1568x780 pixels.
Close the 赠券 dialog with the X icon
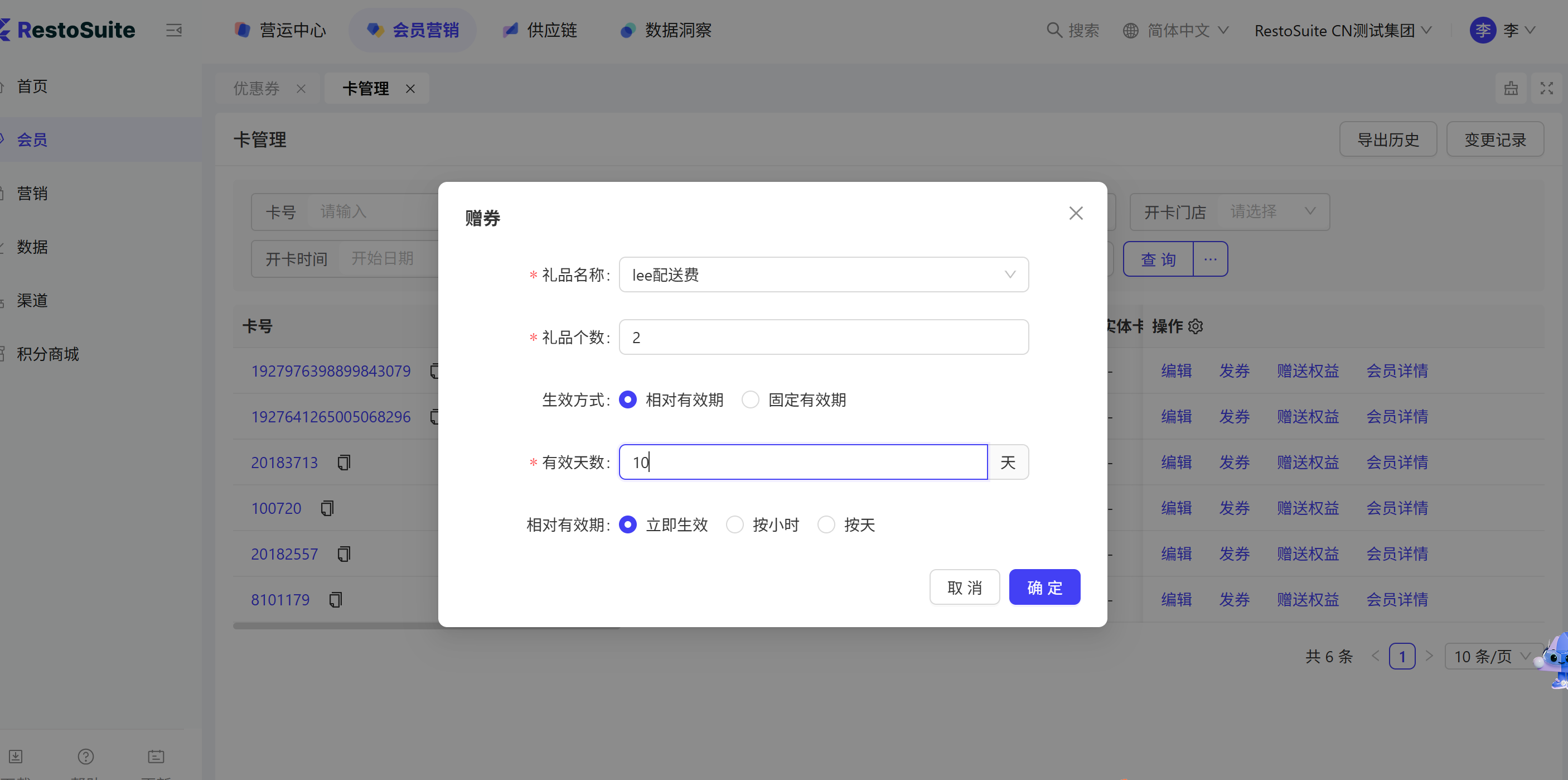point(1076,213)
